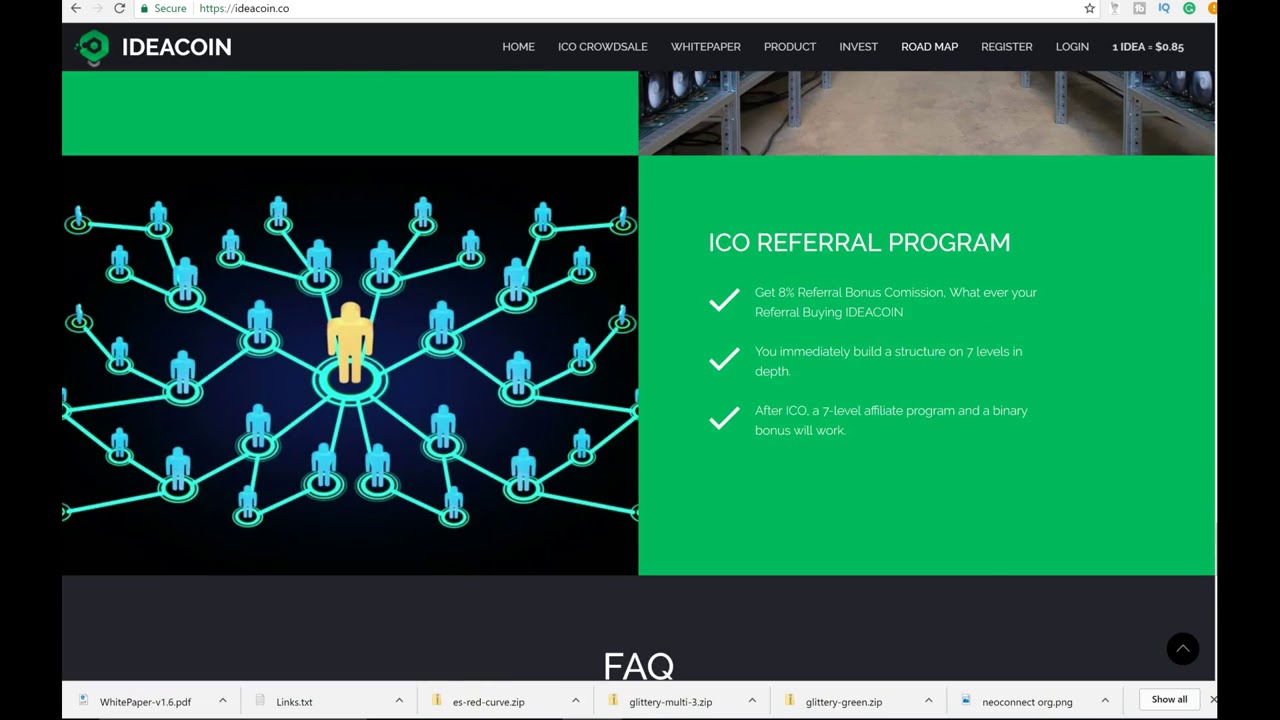Click the Links.txt file icon
The height and width of the screenshot is (720, 1280).
260,701
